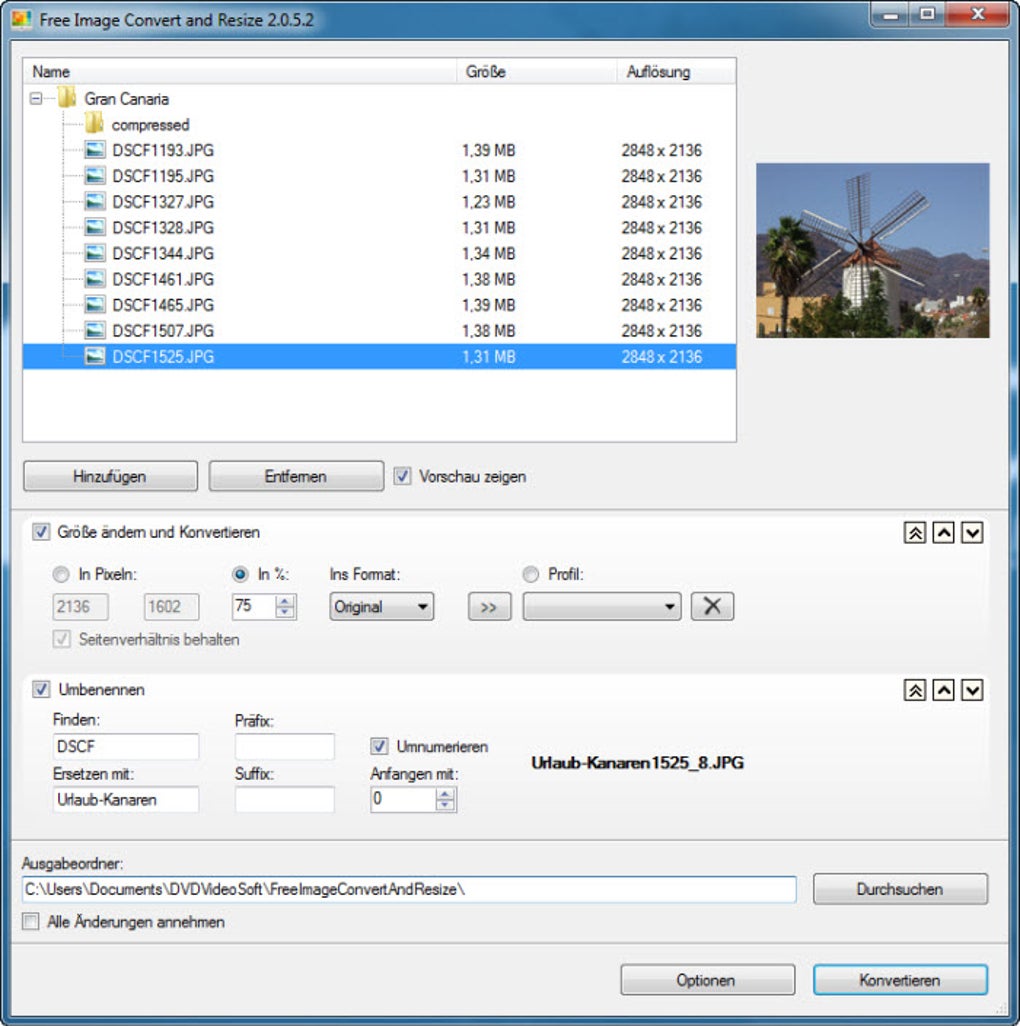Click the percentage value field showing 75
The width and height of the screenshot is (1020, 1026).
(x=254, y=607)
